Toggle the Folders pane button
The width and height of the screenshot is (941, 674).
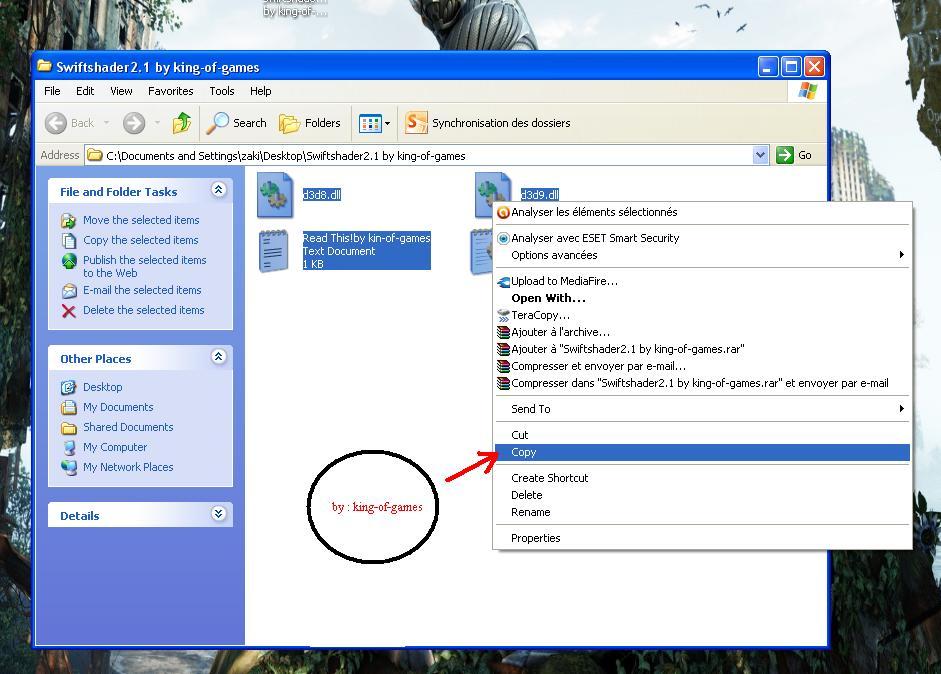coord(310,123)
